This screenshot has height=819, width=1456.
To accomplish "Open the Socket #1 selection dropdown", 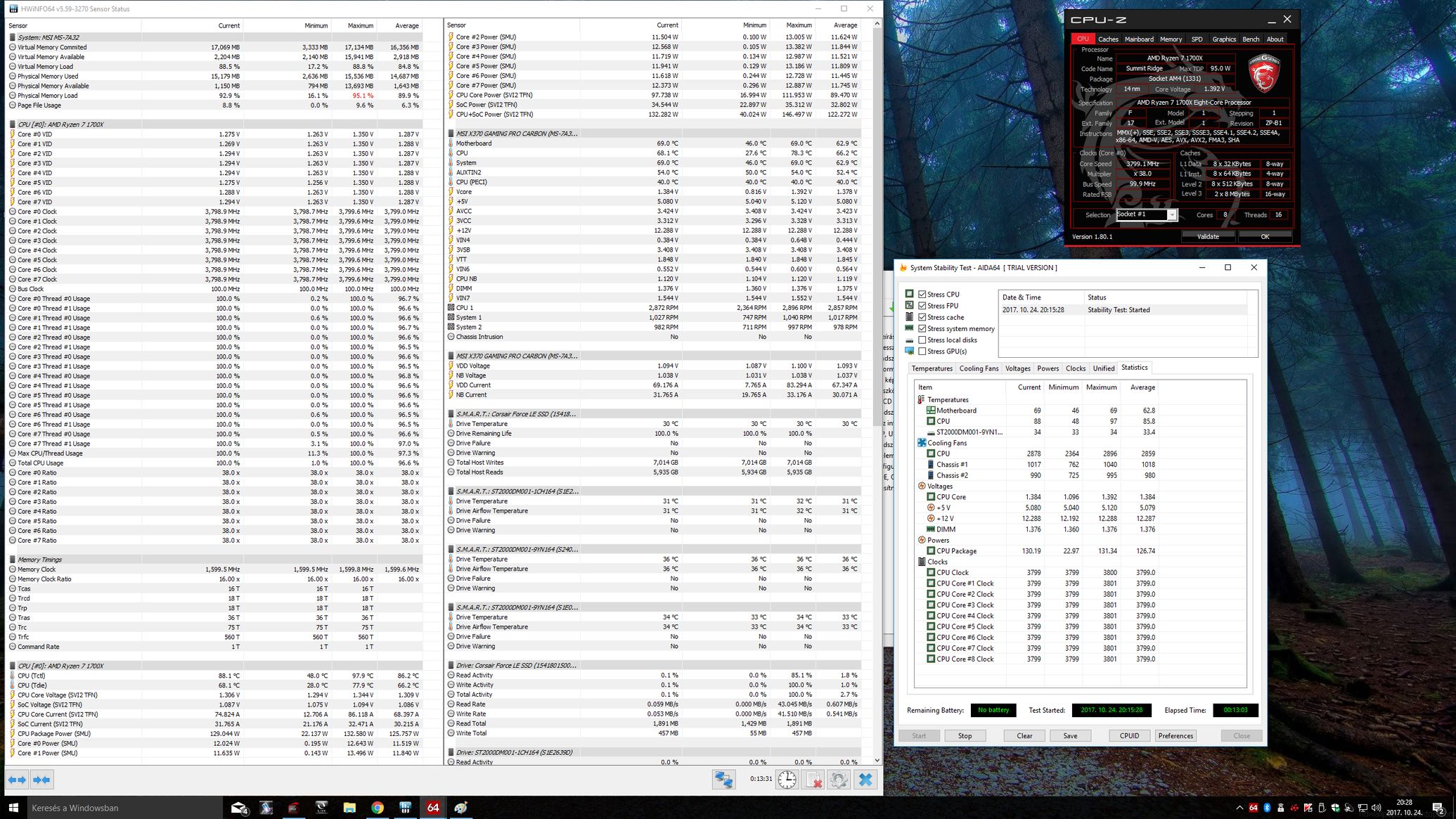I will (x=1147, y=215).
